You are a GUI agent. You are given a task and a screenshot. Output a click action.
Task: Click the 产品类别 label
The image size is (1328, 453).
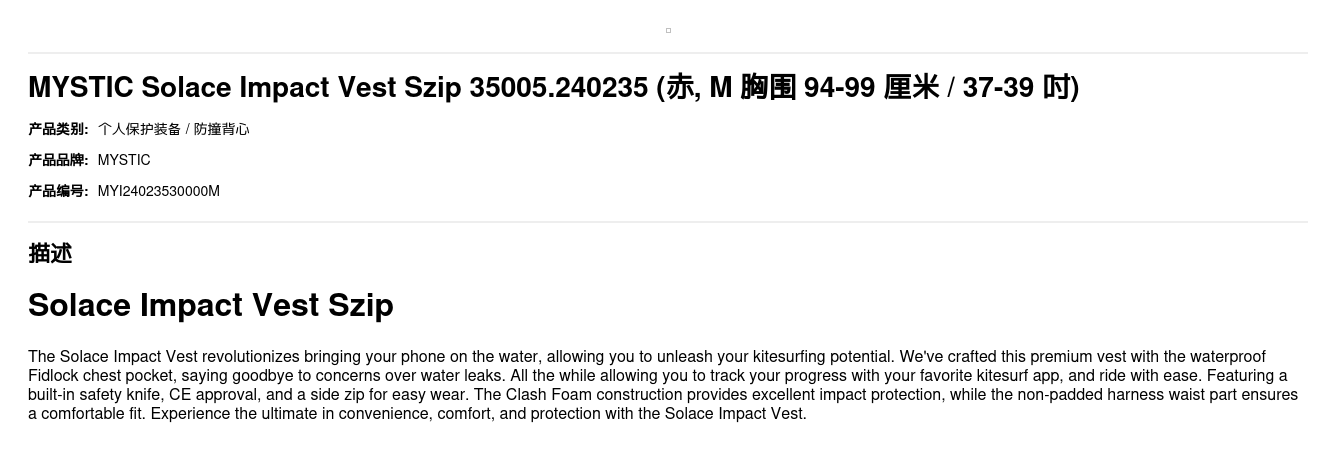[x=58, y=129]
